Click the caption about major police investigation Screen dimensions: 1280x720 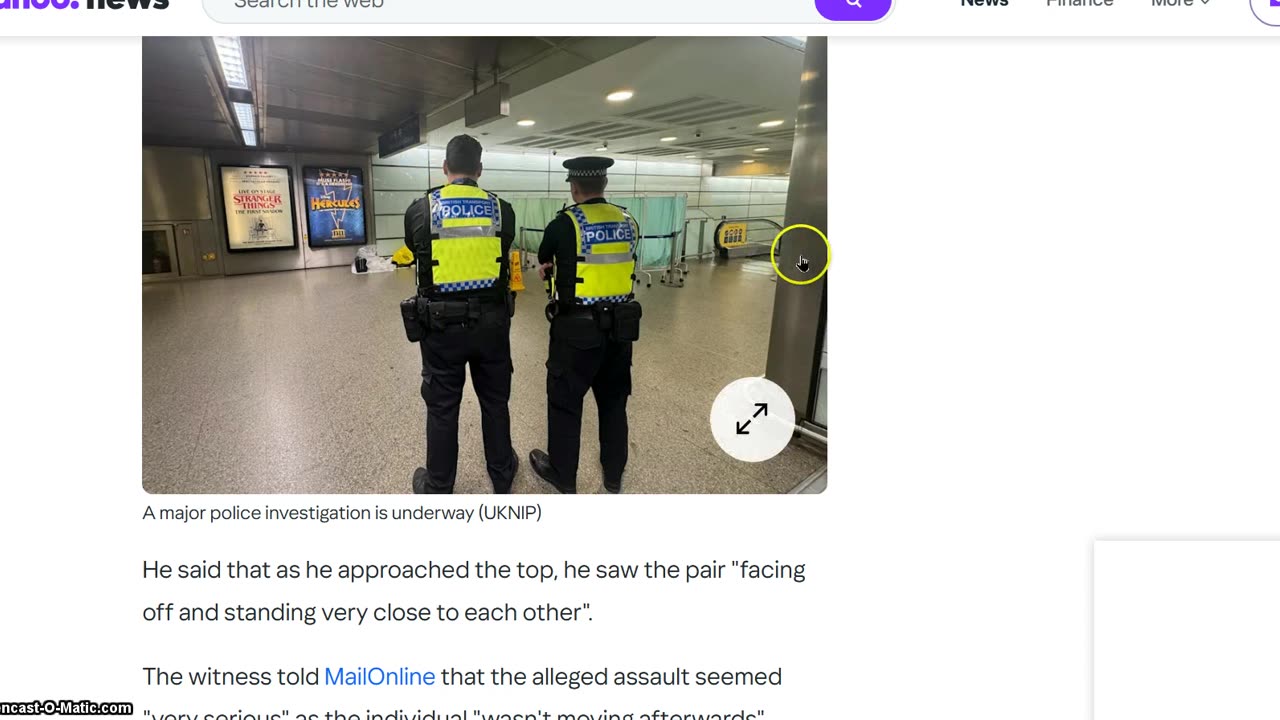(x=342, y=513)
